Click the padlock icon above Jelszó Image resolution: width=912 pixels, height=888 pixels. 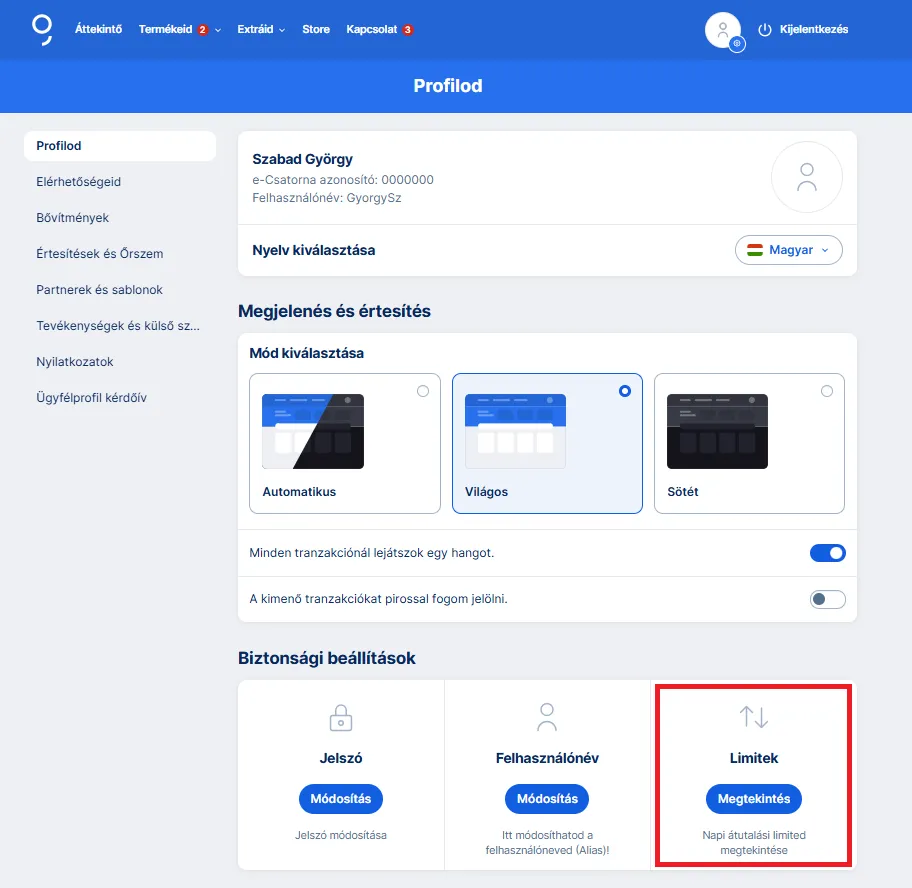341,717
